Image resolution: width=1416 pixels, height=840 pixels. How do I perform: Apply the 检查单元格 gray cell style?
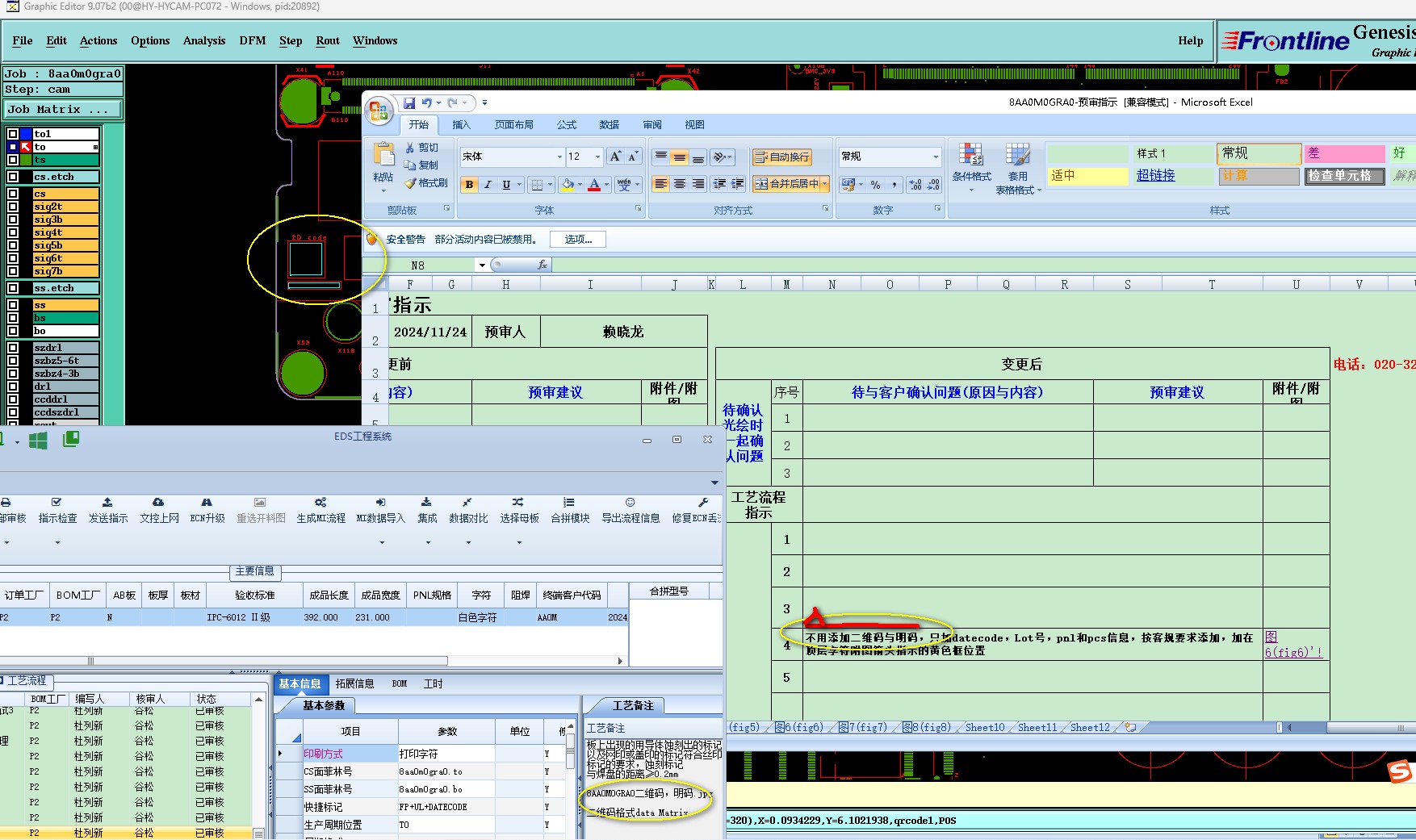[x=1345, y=176]
